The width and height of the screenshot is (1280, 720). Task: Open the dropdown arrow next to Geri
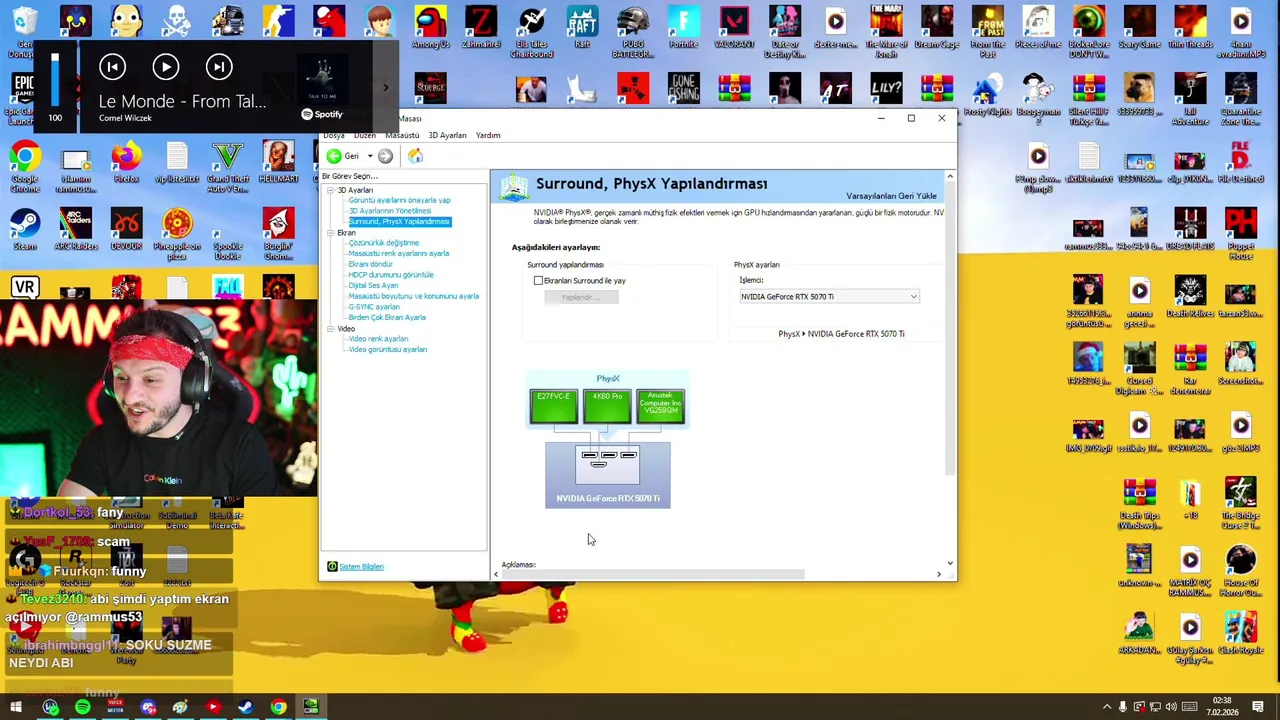click(370, 156)
